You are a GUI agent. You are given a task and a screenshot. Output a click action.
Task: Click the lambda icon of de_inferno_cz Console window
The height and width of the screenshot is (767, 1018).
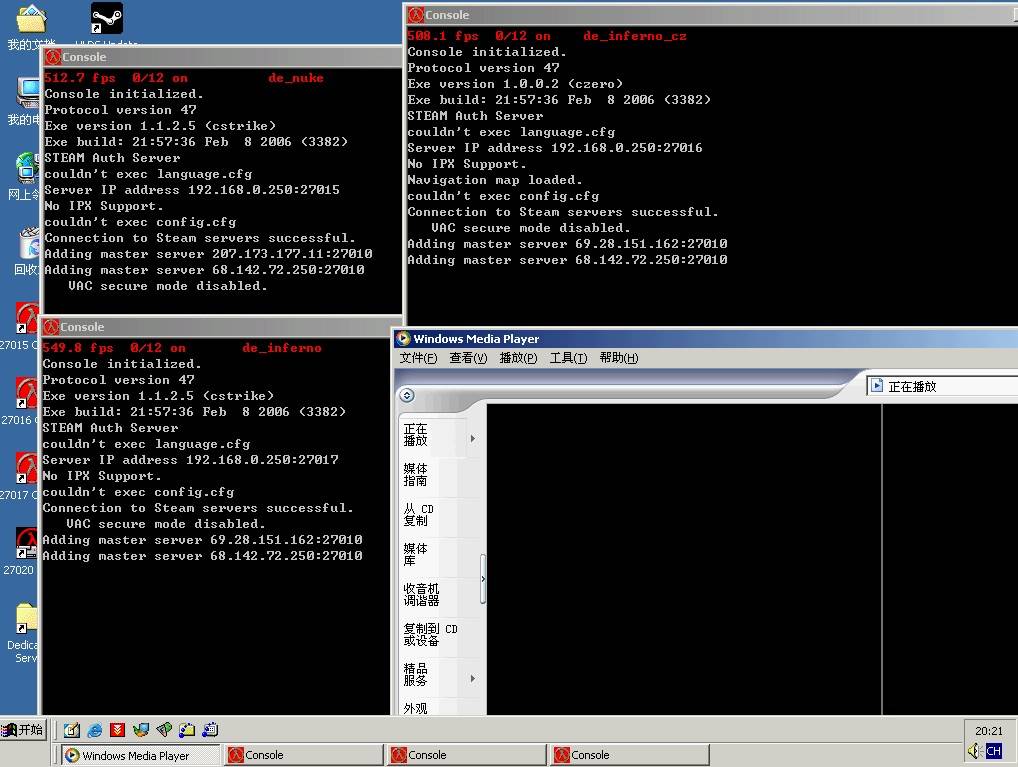[416, 15]
